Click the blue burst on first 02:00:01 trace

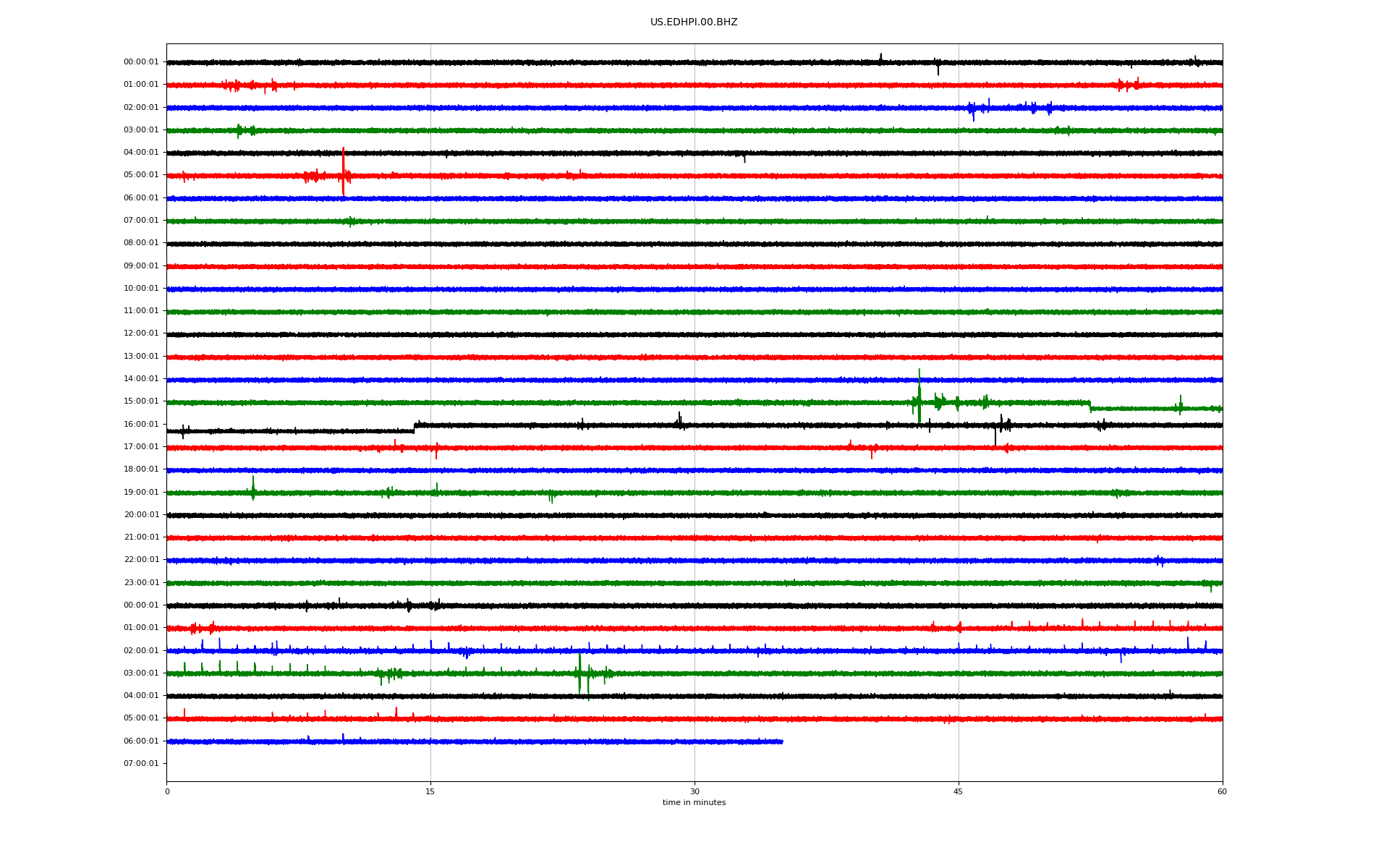tap(973, 109)
